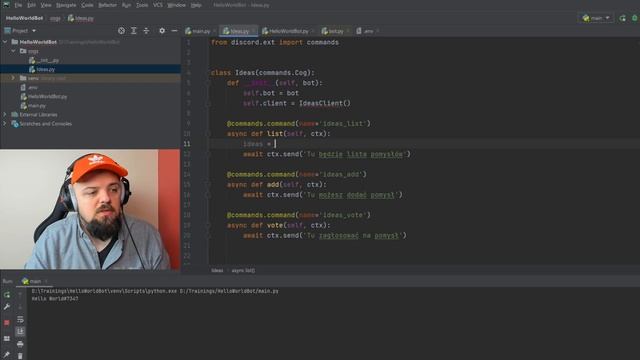Open the Edit menu

coord(31,5)
